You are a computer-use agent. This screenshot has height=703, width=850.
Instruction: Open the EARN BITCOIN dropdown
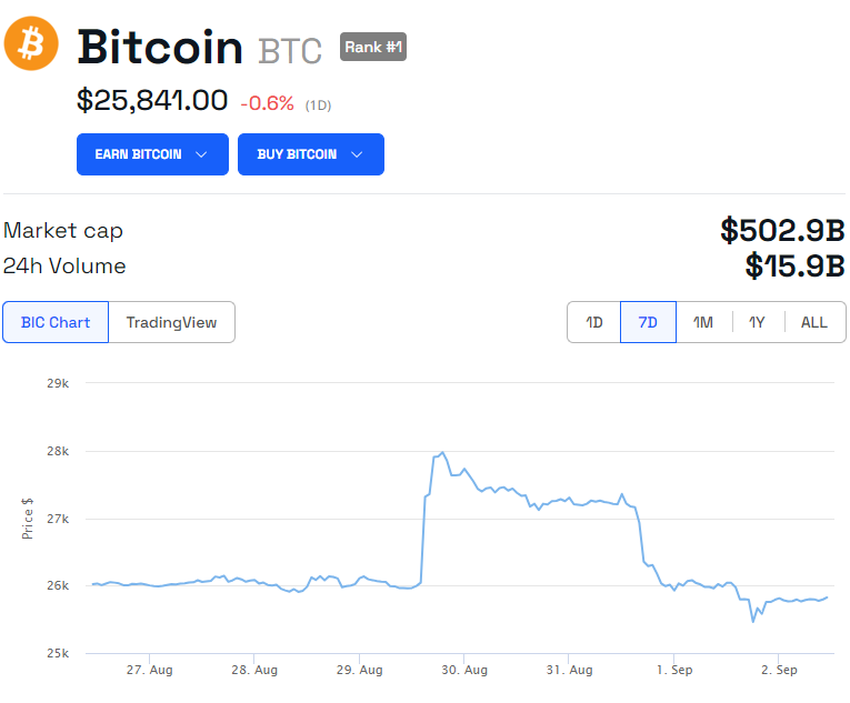click(152, 154)
